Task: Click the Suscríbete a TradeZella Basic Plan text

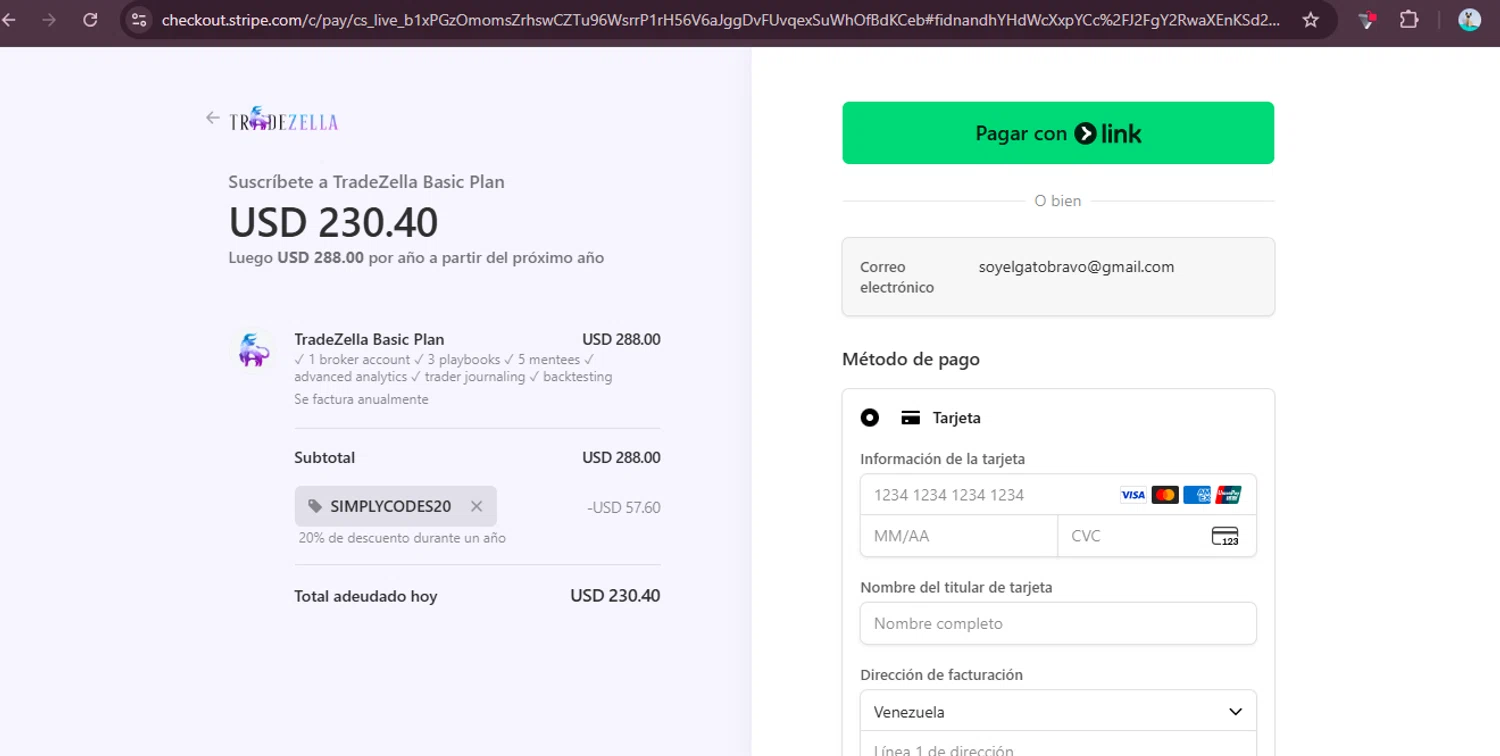Action: (366, 182)
